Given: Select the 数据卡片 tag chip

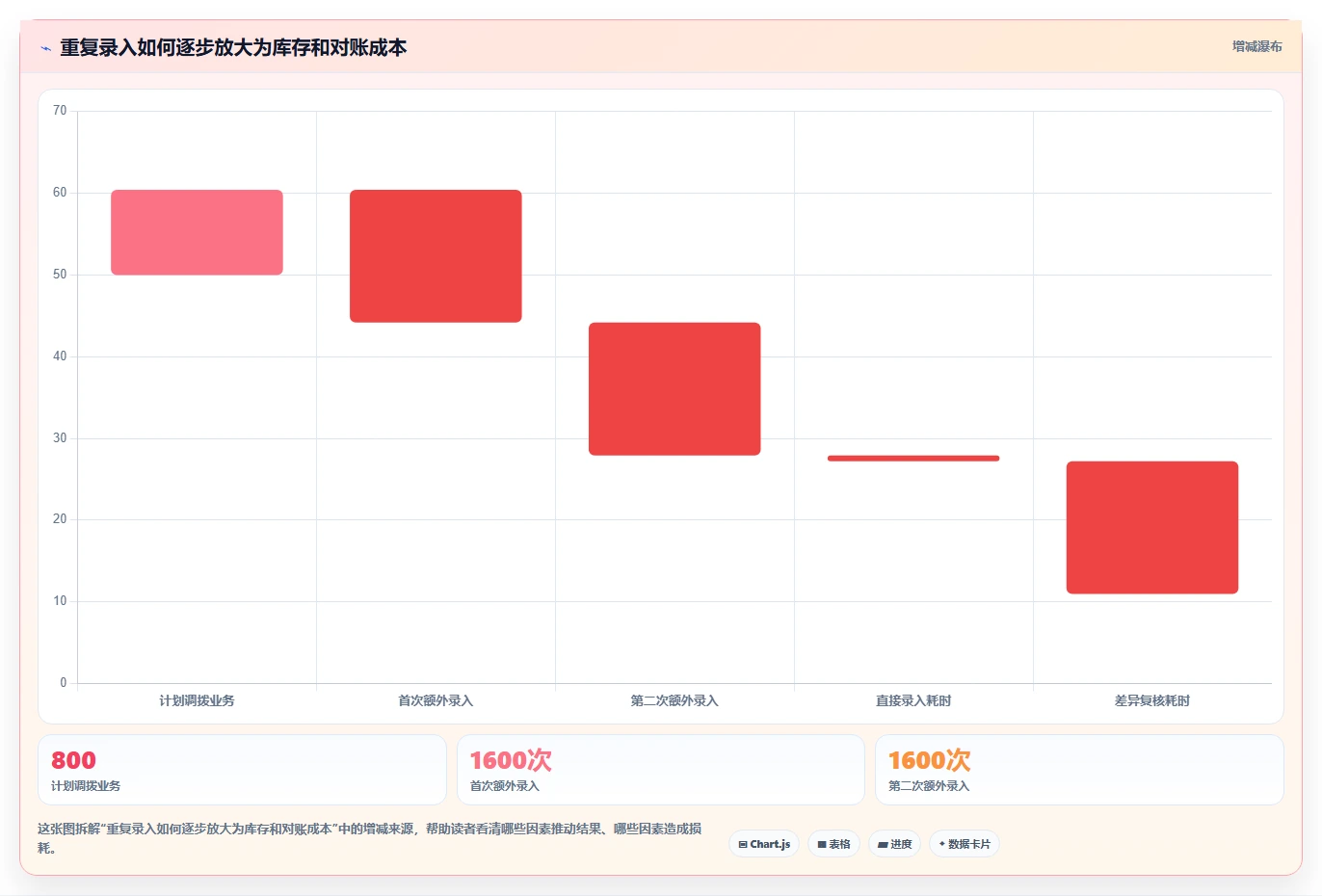Looking at the screenshot, I should tap(965, 844).
